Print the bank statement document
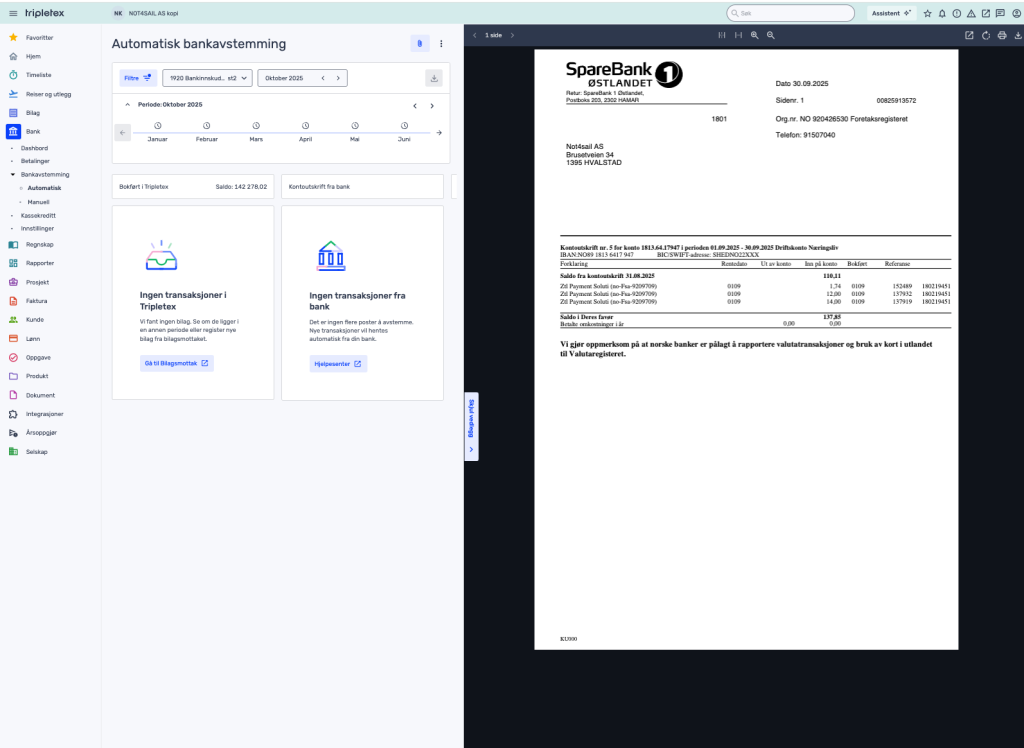 click(1001, 35)
